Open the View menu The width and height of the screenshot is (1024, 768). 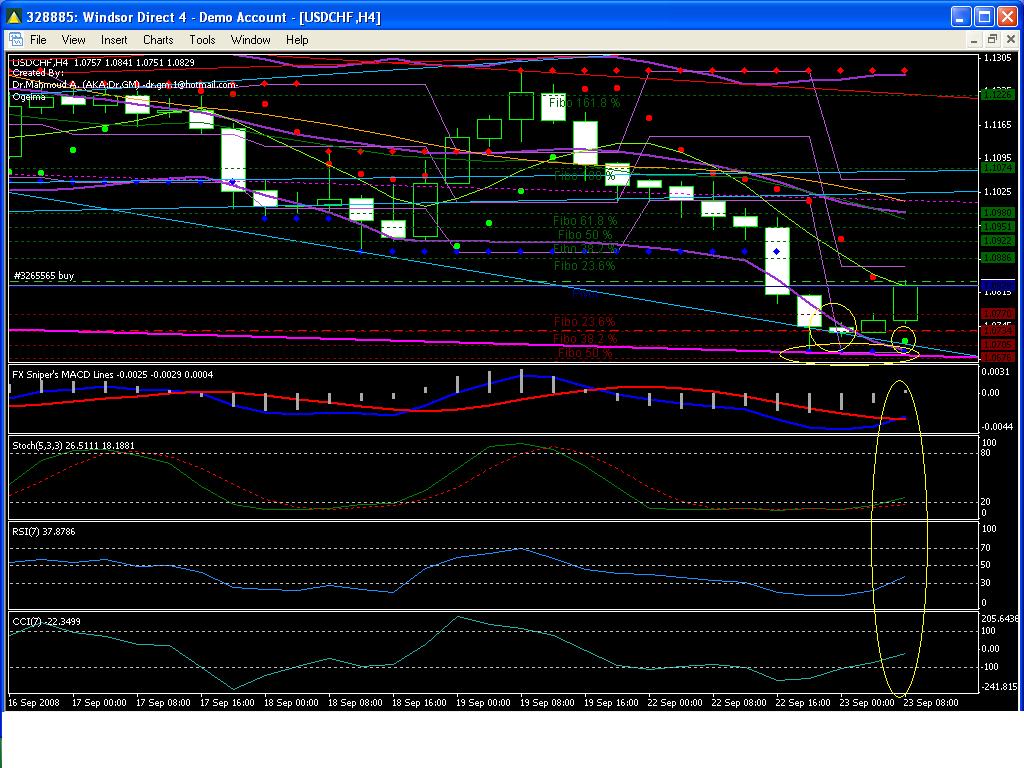74,40
